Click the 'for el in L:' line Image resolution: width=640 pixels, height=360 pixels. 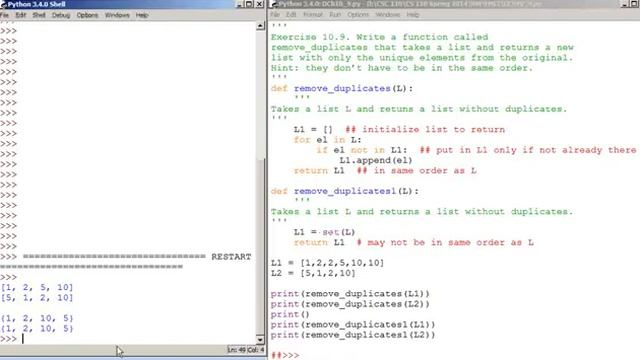click(x=327, y=140)
